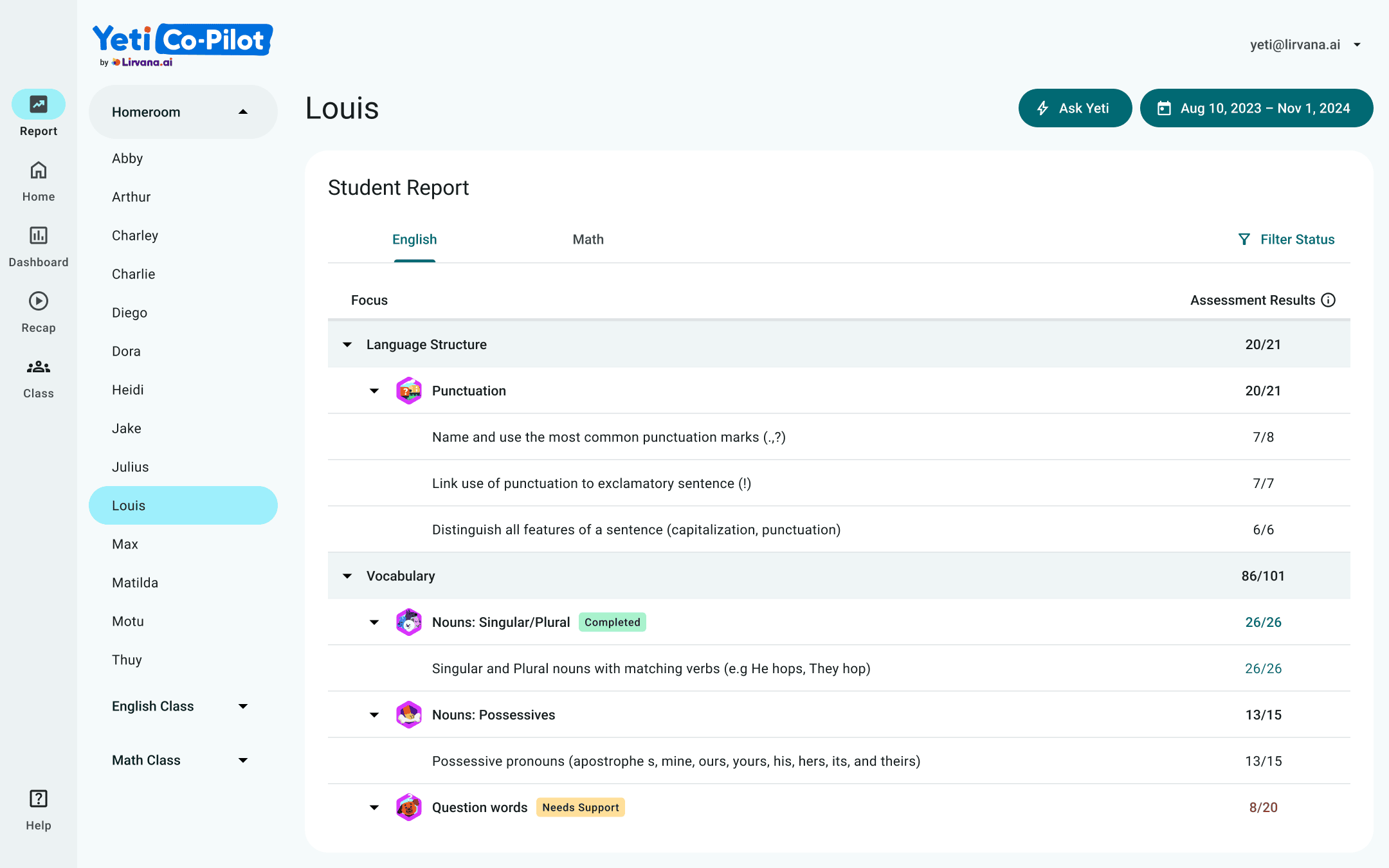
Task: Click the Question words badge icon
Action: (409, 808)
